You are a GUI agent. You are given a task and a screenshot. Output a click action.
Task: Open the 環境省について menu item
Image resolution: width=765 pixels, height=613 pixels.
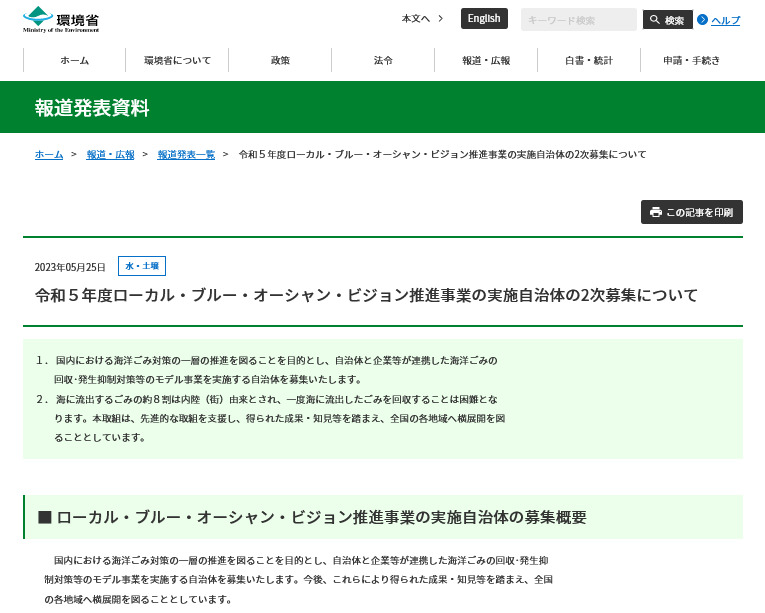(x=177, y=61)
